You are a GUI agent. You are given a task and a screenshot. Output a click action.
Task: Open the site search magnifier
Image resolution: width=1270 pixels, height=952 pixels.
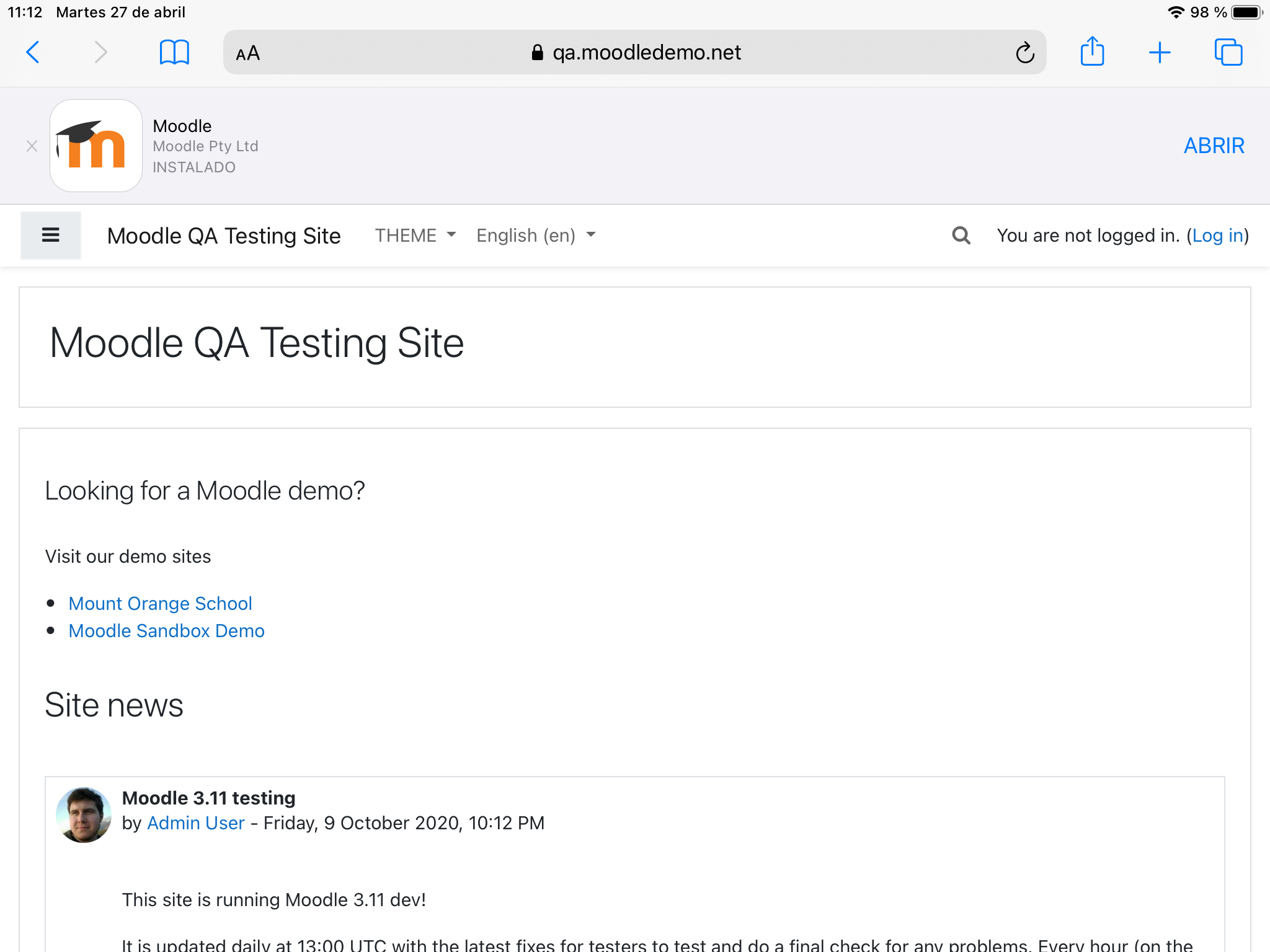coord(961,236)
